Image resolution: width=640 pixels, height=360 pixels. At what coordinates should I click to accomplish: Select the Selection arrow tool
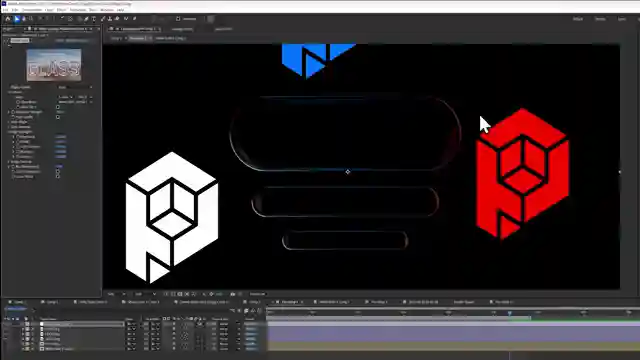[17, 19]
